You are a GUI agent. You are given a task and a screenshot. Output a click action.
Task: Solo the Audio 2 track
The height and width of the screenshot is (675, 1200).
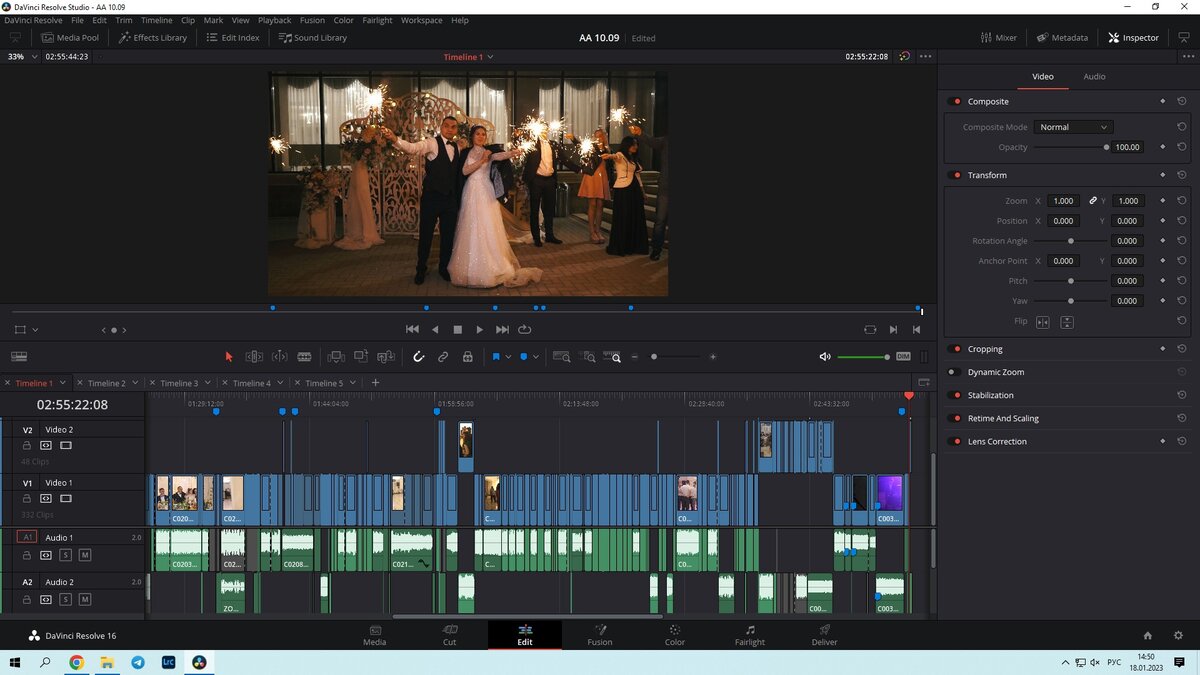[65, 599]
